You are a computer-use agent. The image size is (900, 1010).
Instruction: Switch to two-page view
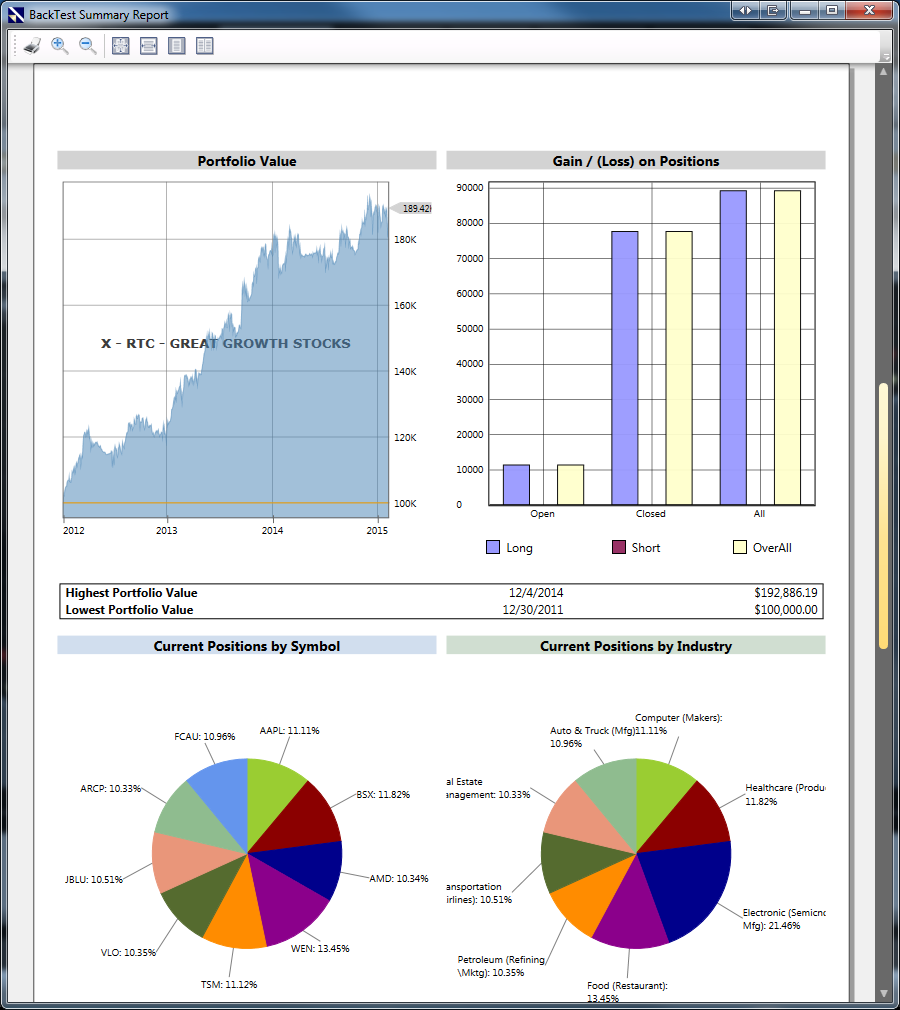pos(205,46)
